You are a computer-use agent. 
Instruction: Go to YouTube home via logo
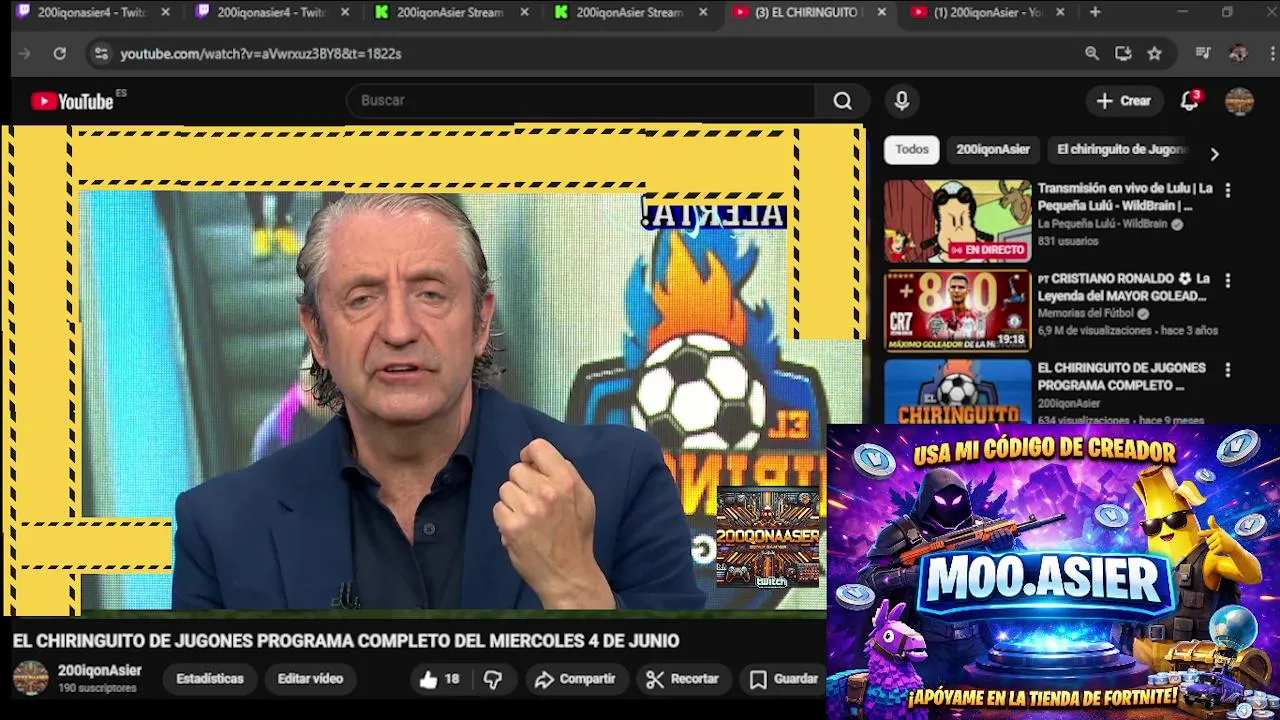pyautogui.click(x=72, y=101)
